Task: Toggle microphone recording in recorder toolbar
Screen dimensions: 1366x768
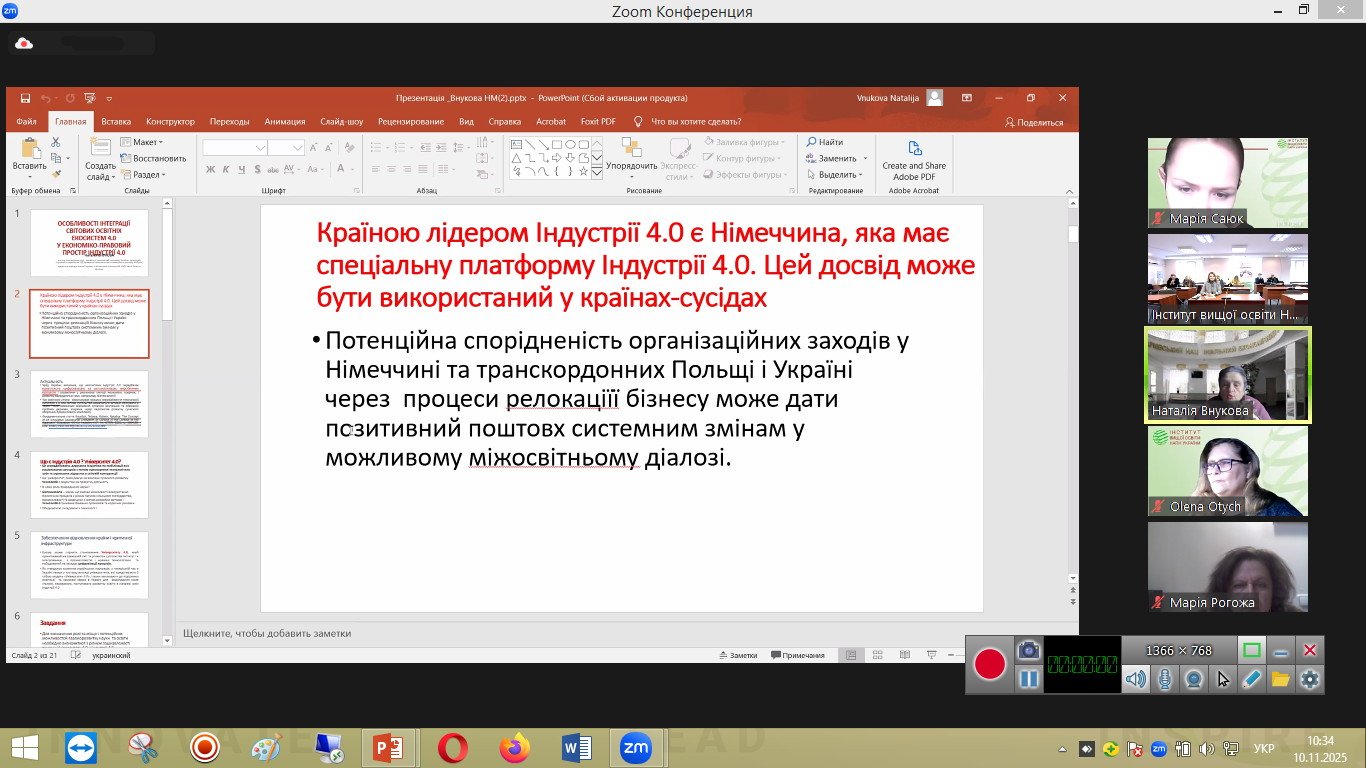Action: 1164,680
